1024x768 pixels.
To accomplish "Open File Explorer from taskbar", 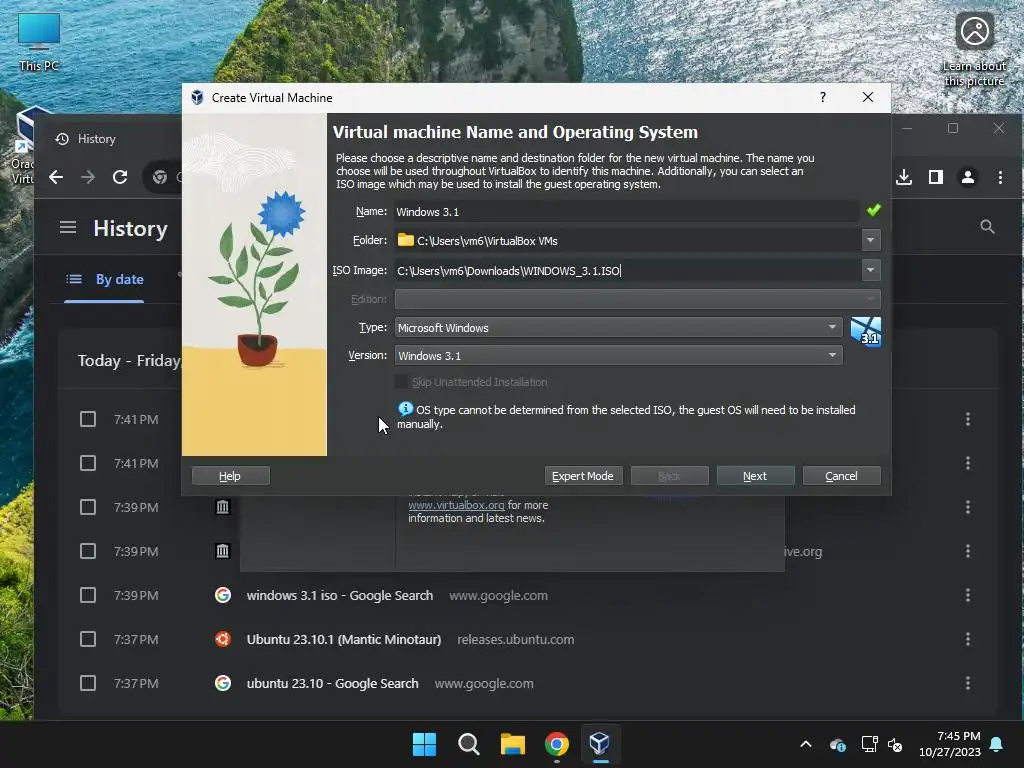I will pyautogui.click(x=513, y=744).
